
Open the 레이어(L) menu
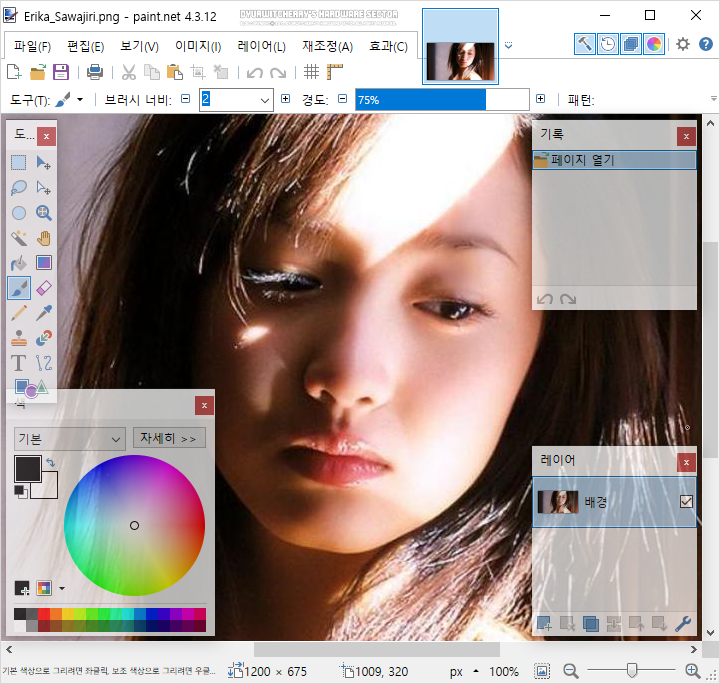point(261,46)
